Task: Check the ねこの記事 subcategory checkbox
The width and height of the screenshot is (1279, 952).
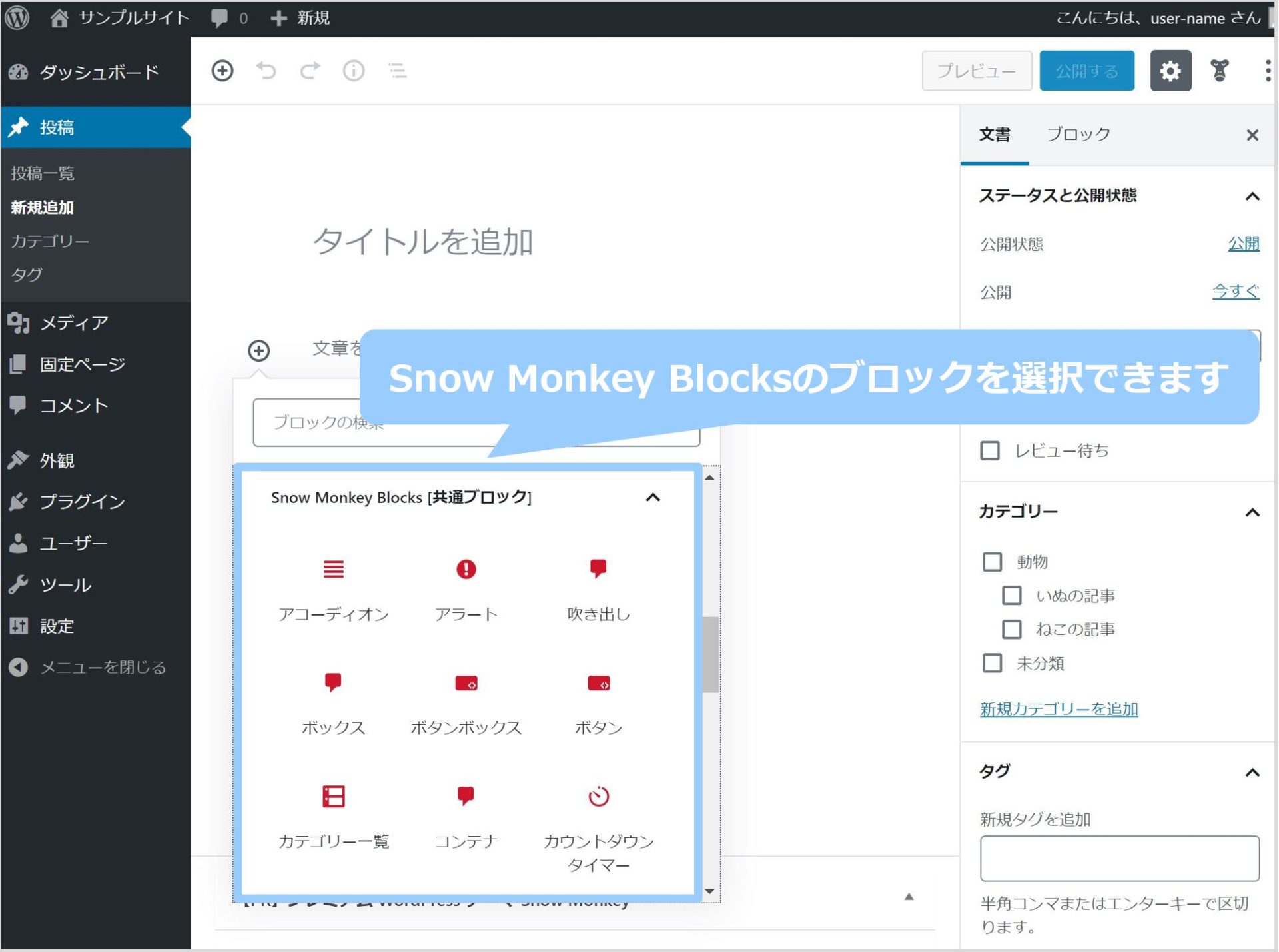Action: (x=1011, y=629)
